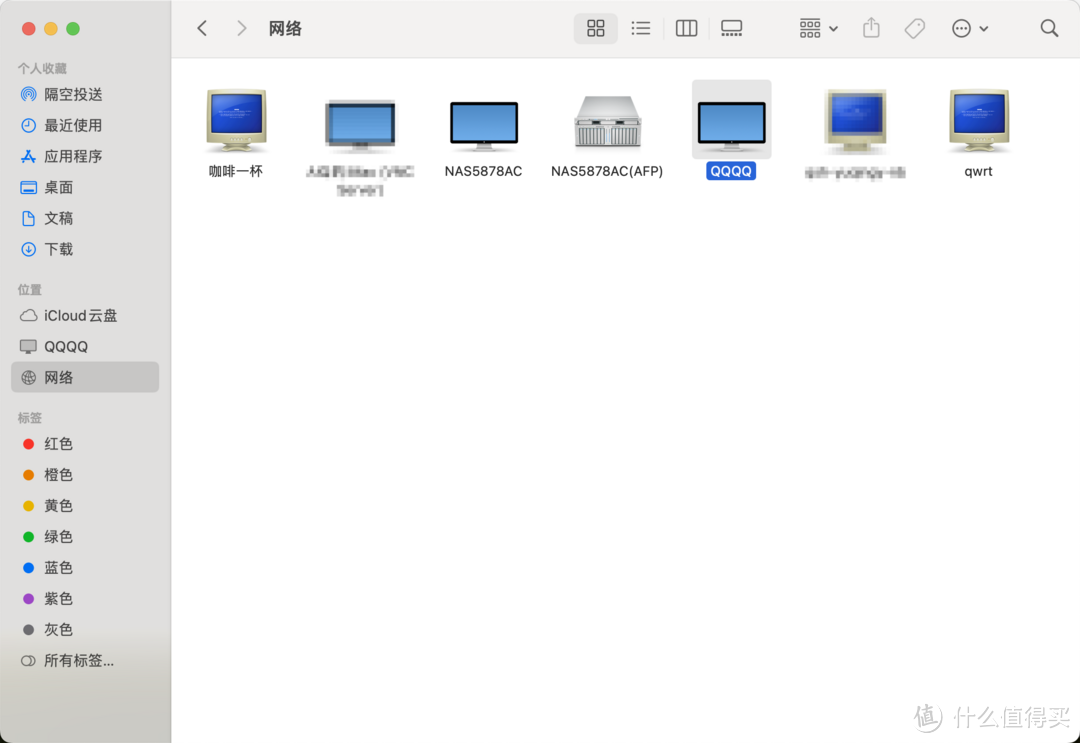
Task: Open 所有标签… in the sidebar
Action: pos(85,661)
